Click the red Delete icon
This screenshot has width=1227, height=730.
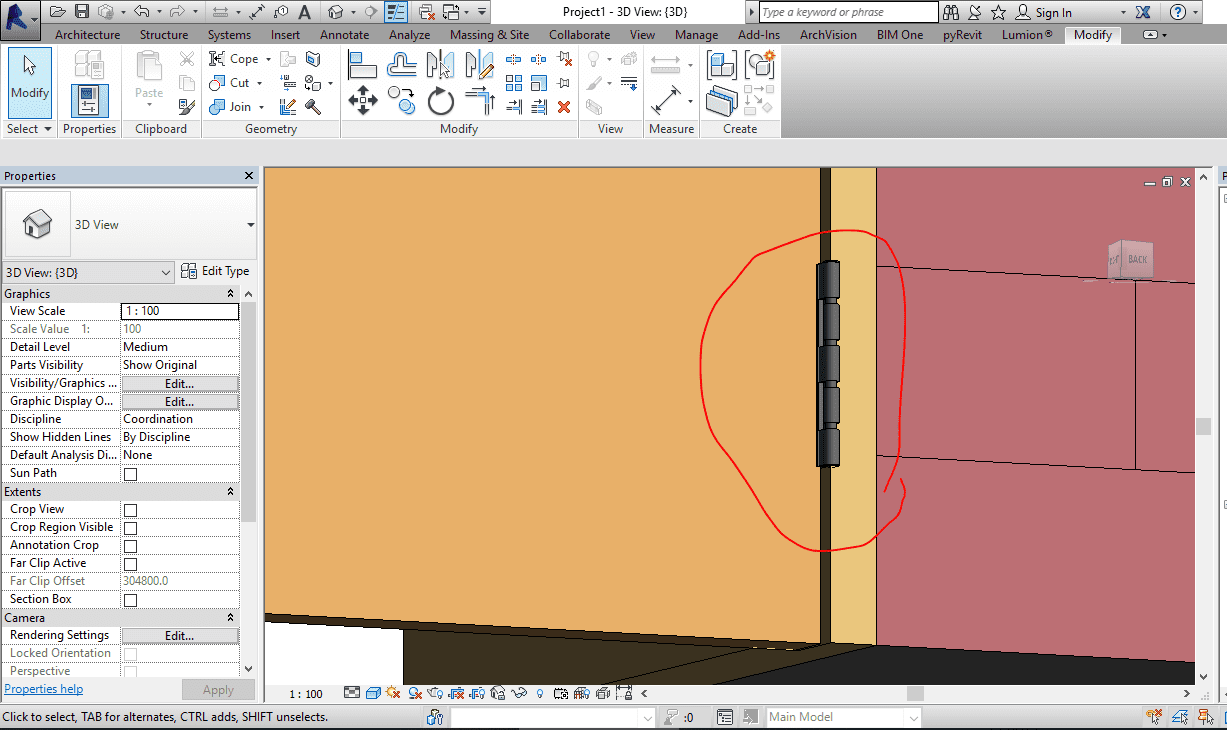(x=564, y=106)
